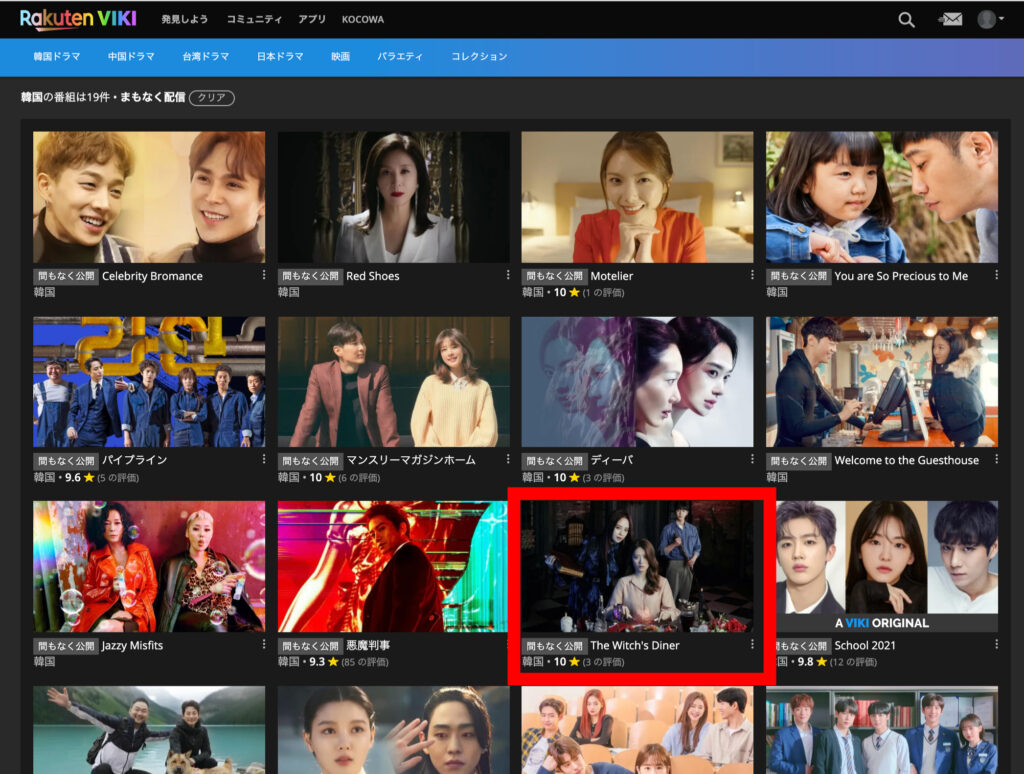Click the パイプライン title link
Screen dimensions: 1024x774
135,460
